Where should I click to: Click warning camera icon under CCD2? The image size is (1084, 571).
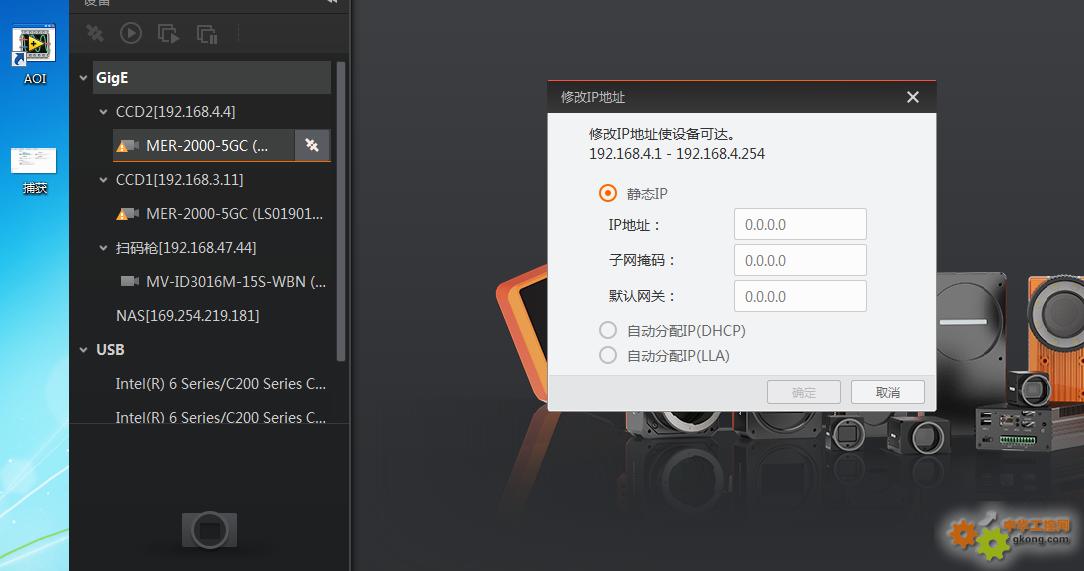(x=128, y=146)
